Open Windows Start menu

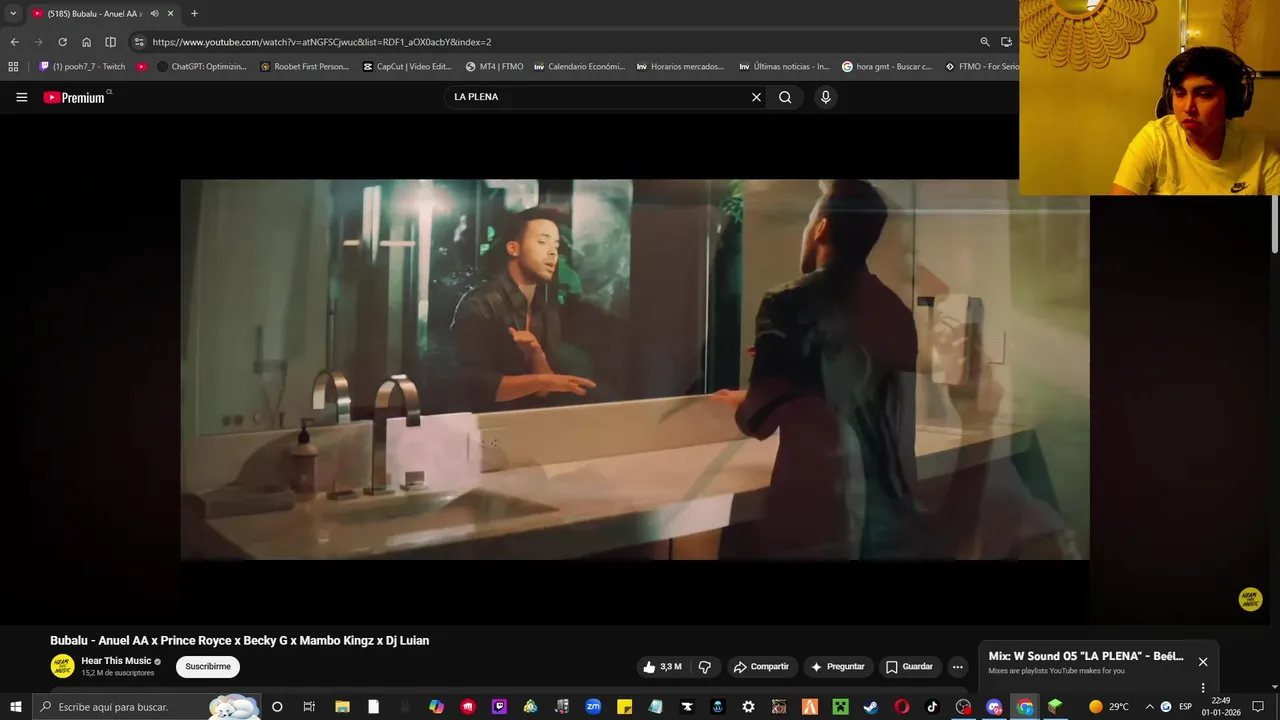click(x=15, y=707)
